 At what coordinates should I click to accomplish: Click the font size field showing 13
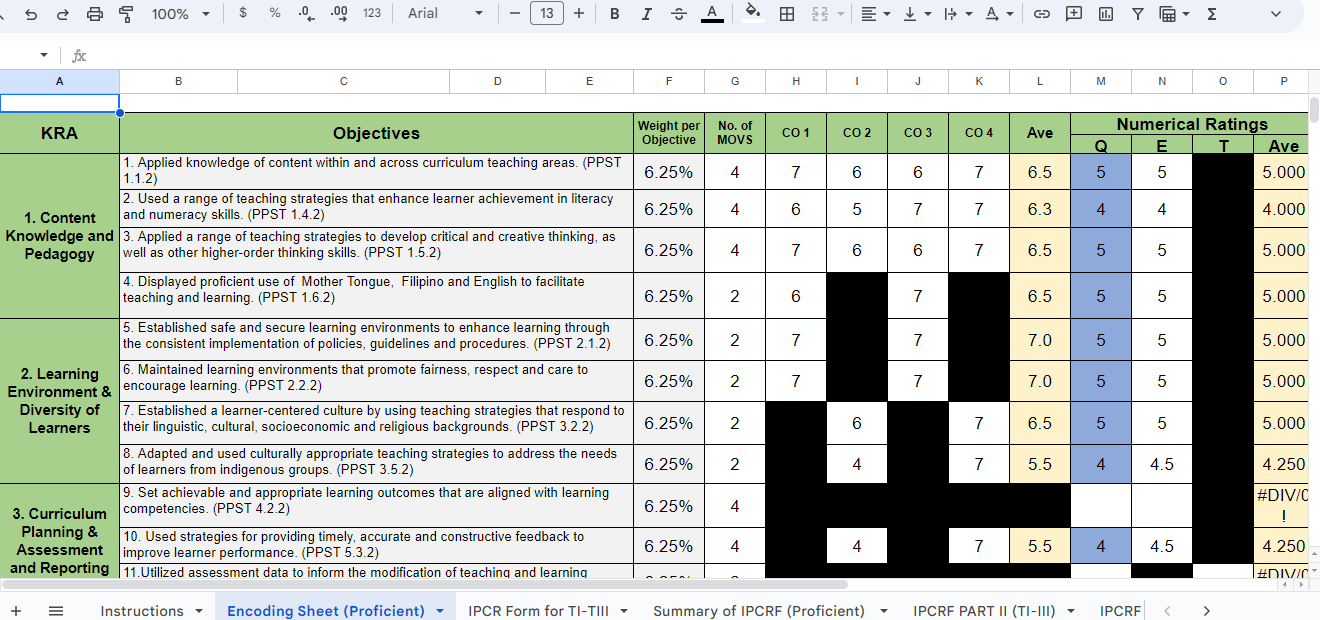(546, 13)
